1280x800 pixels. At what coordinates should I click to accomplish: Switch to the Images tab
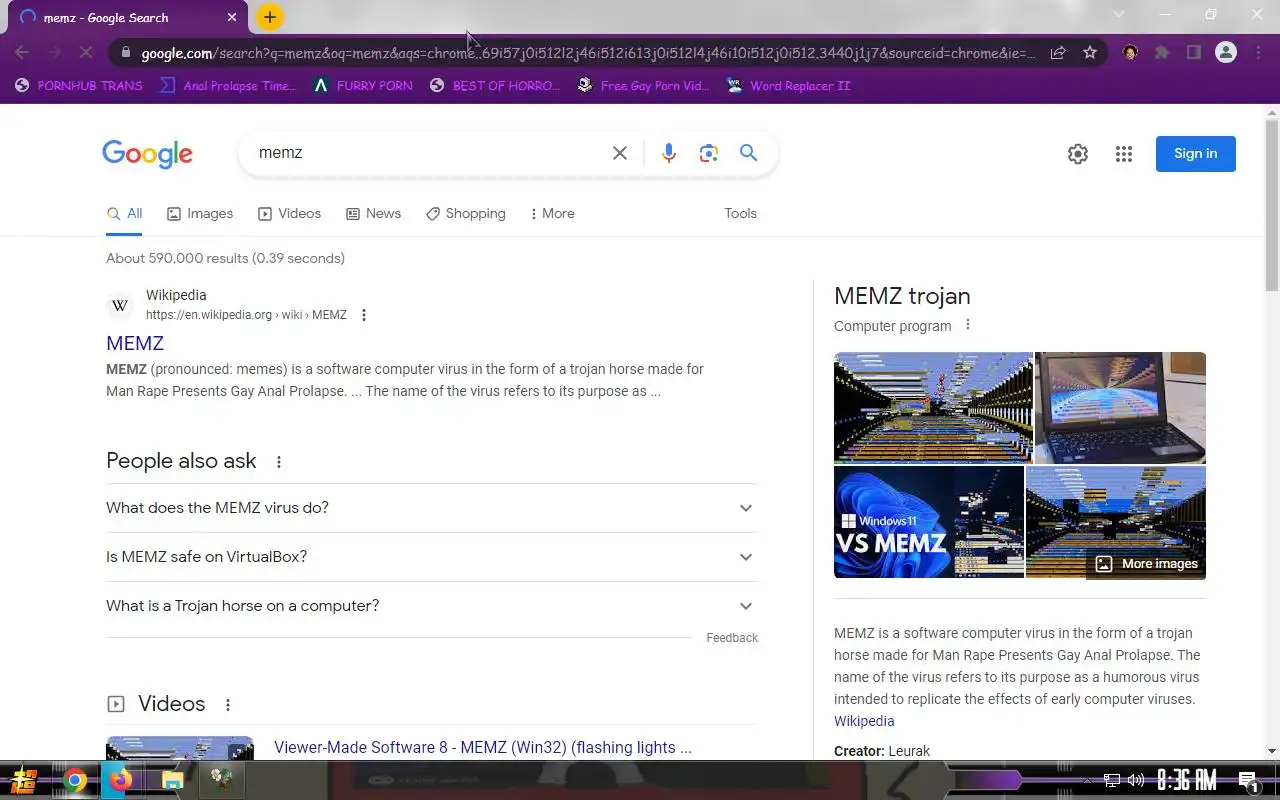point(200,214)
